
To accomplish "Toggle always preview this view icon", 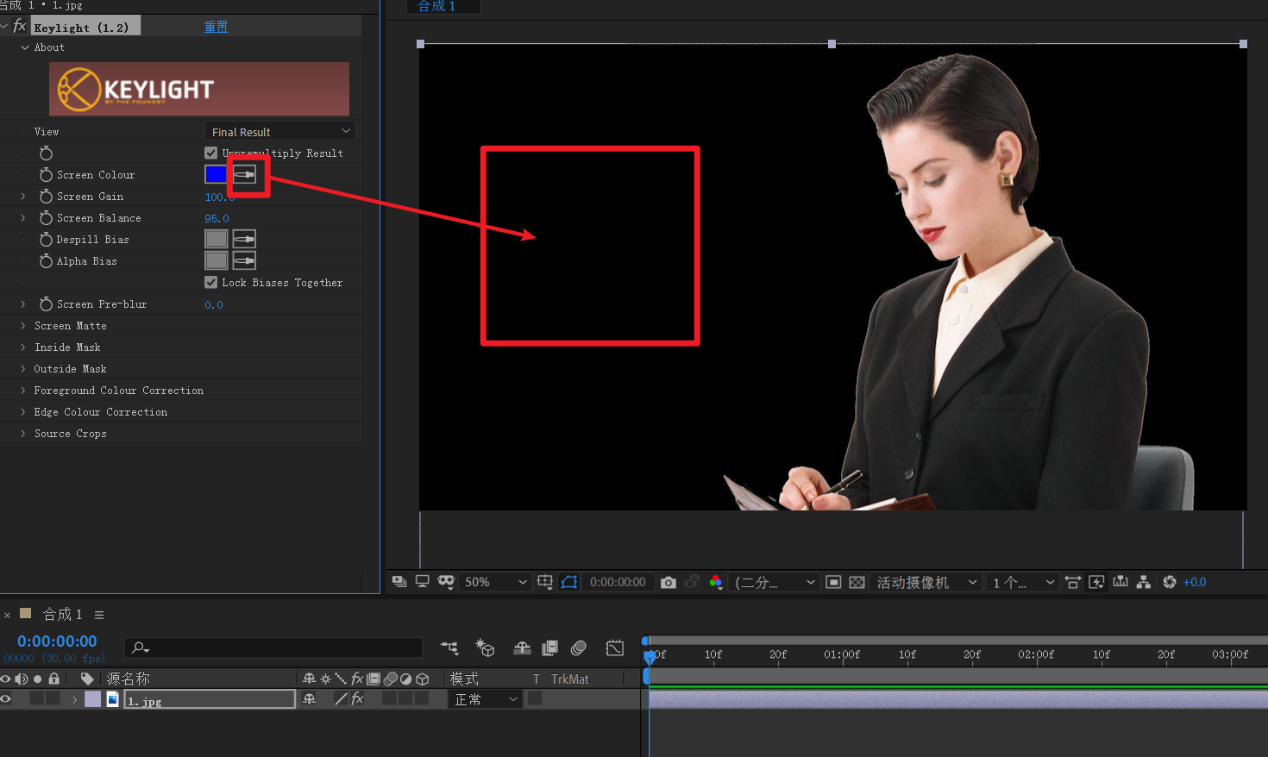I will [x=398, y=582].
